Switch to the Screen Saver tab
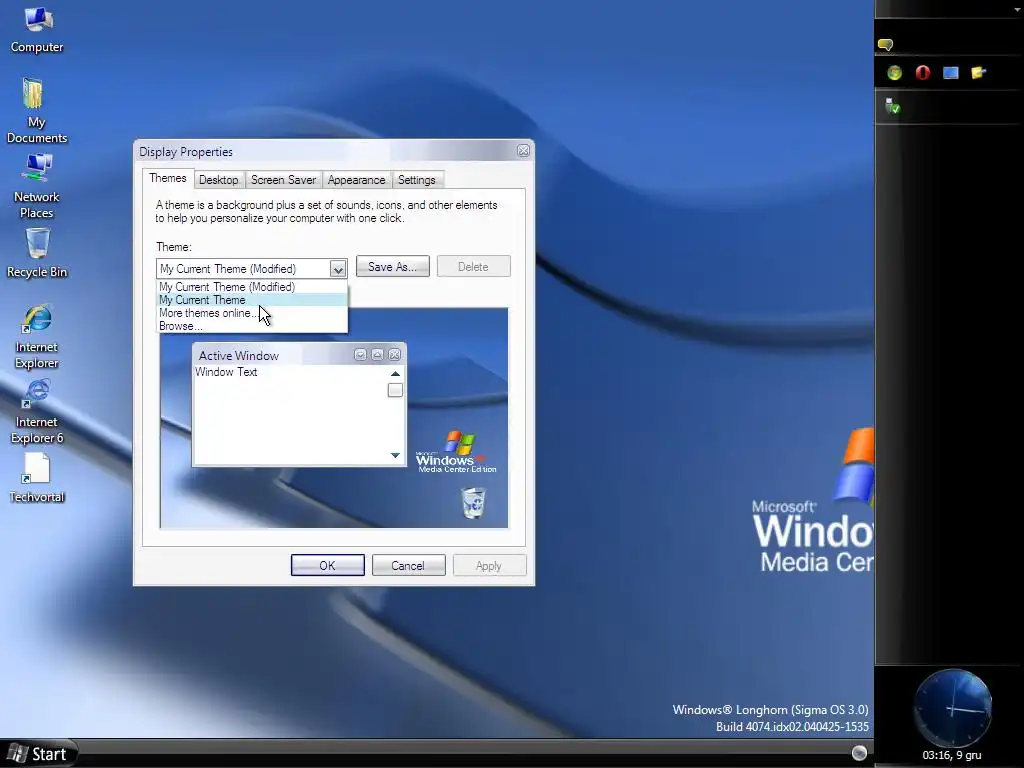This screenshot has height=768, width=1024. tap(283, 180)
